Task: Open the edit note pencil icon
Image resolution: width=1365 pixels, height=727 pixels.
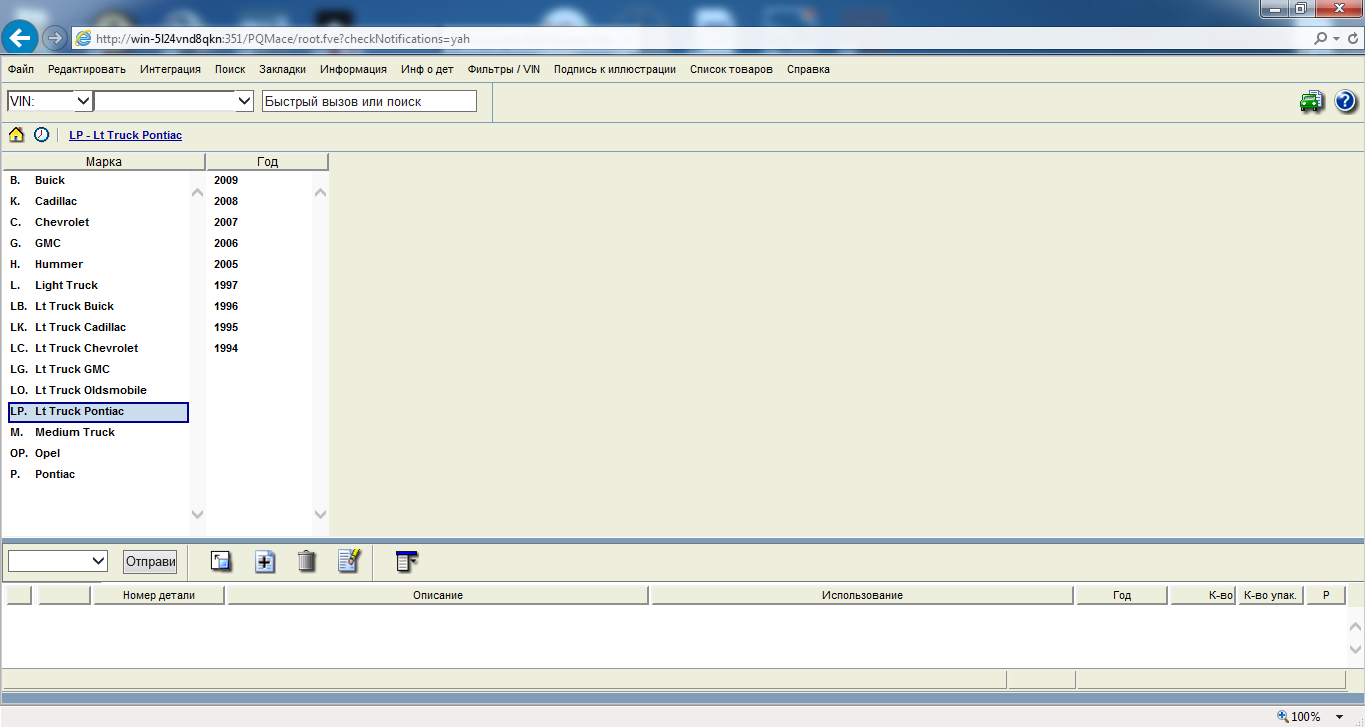Action: (349, 561)
